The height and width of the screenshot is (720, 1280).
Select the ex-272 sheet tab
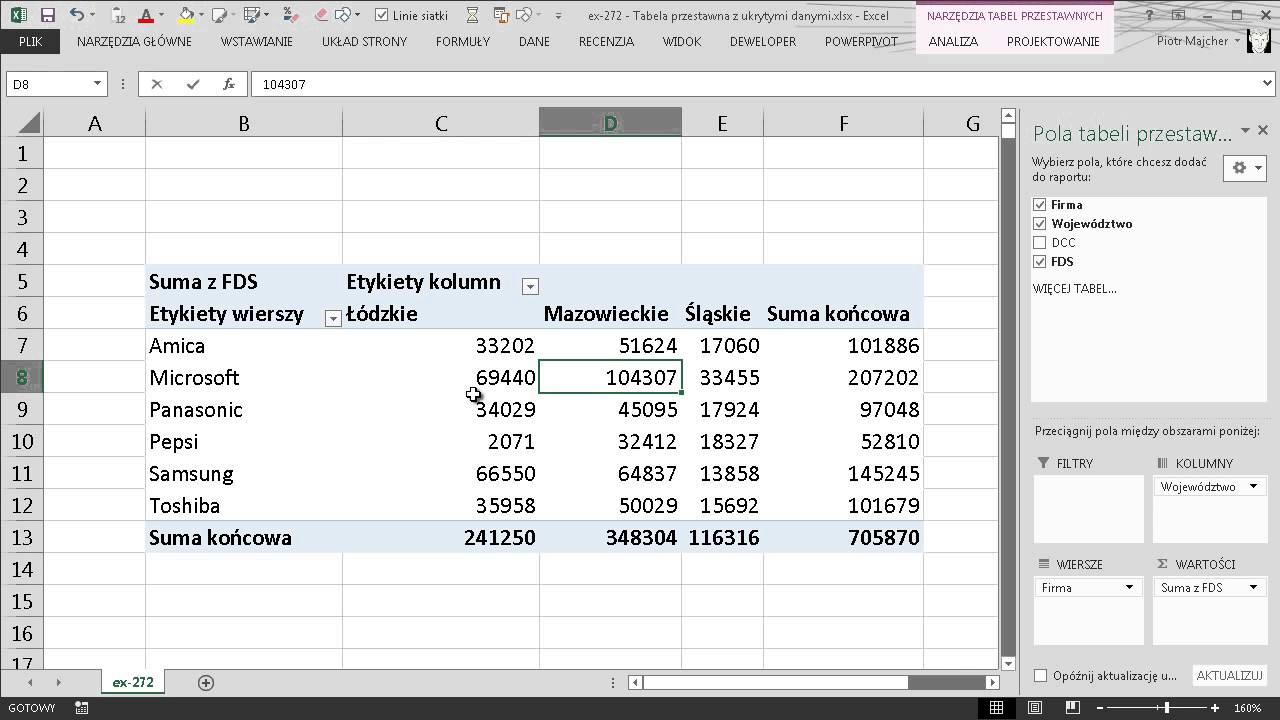(133, 682)
